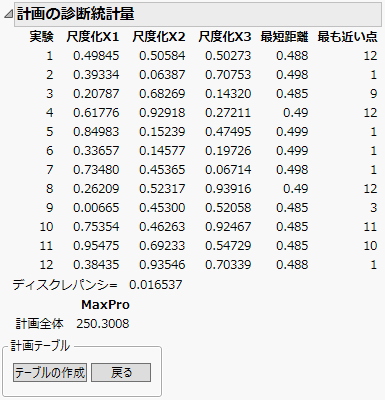The width and height of the screenshot is (385, 400).
Task: Select value 0.61776 in row 4
Action: pyautogui.click(x=96, y=113)
